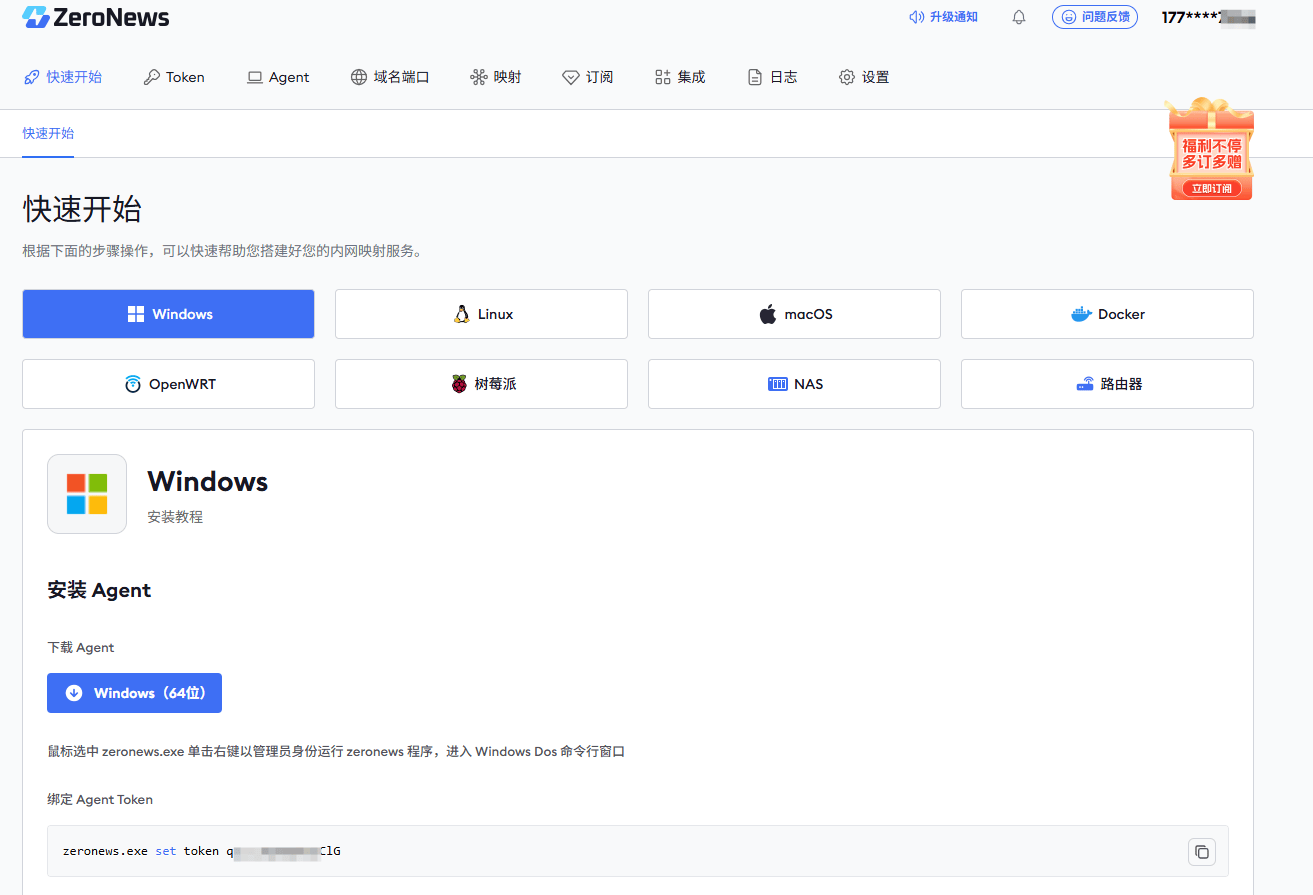Open the 集成 menu item
Viewport: 1313px width, 895px height.
point(680,77)
